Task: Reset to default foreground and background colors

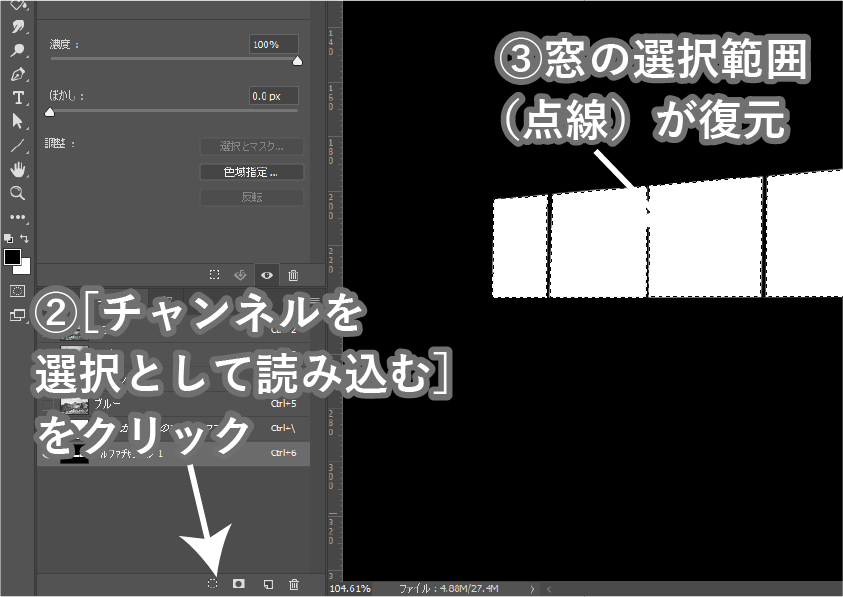Action: (9, 238)
